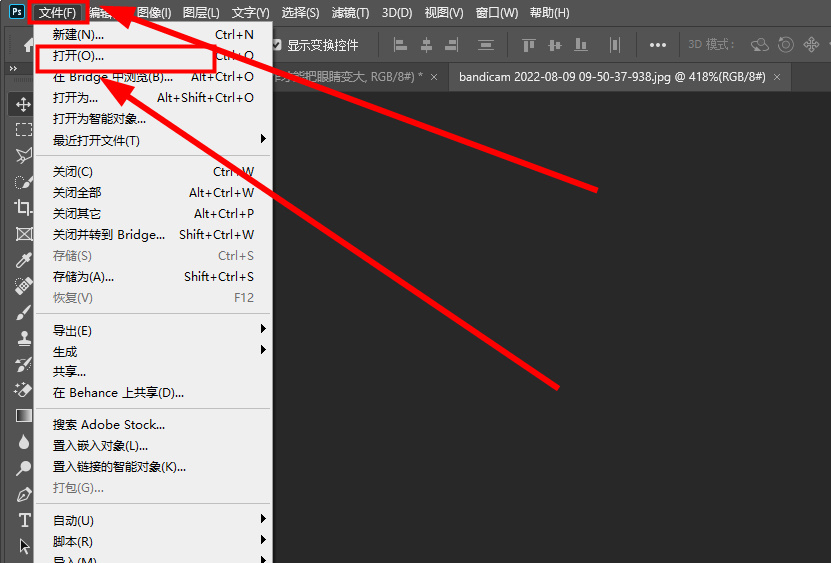Screen dimensions: 831x563
Task: Close the bandicam 2022-08-09 document tab
Action: click(x=776, y=77)
